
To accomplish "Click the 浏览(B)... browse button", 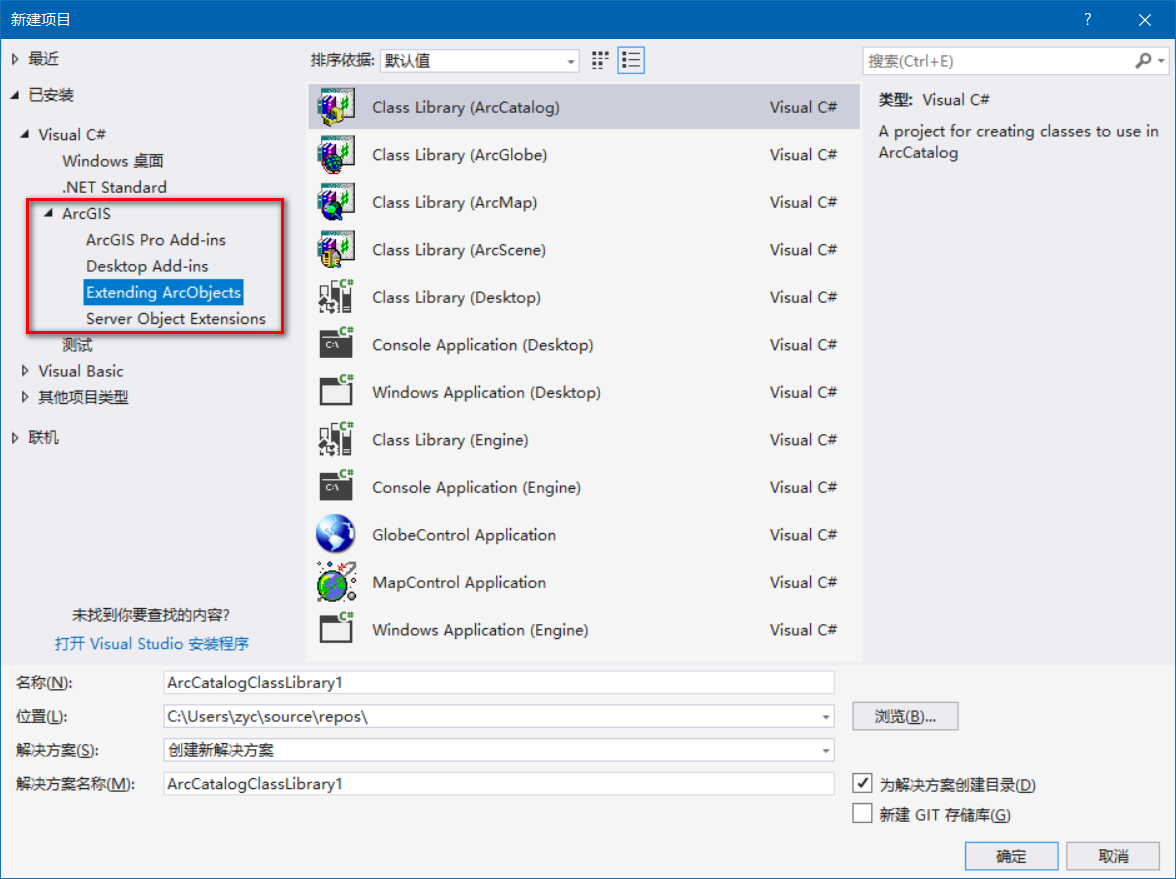I will [904, 716].
